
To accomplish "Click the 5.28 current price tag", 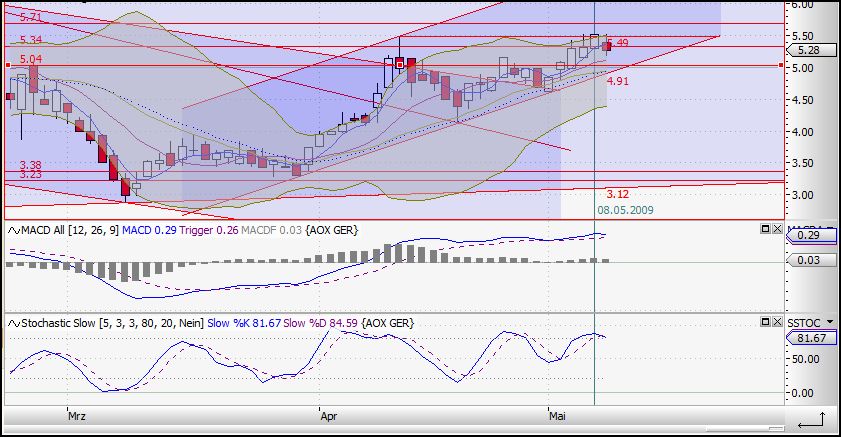I will [x=810, y=50].
